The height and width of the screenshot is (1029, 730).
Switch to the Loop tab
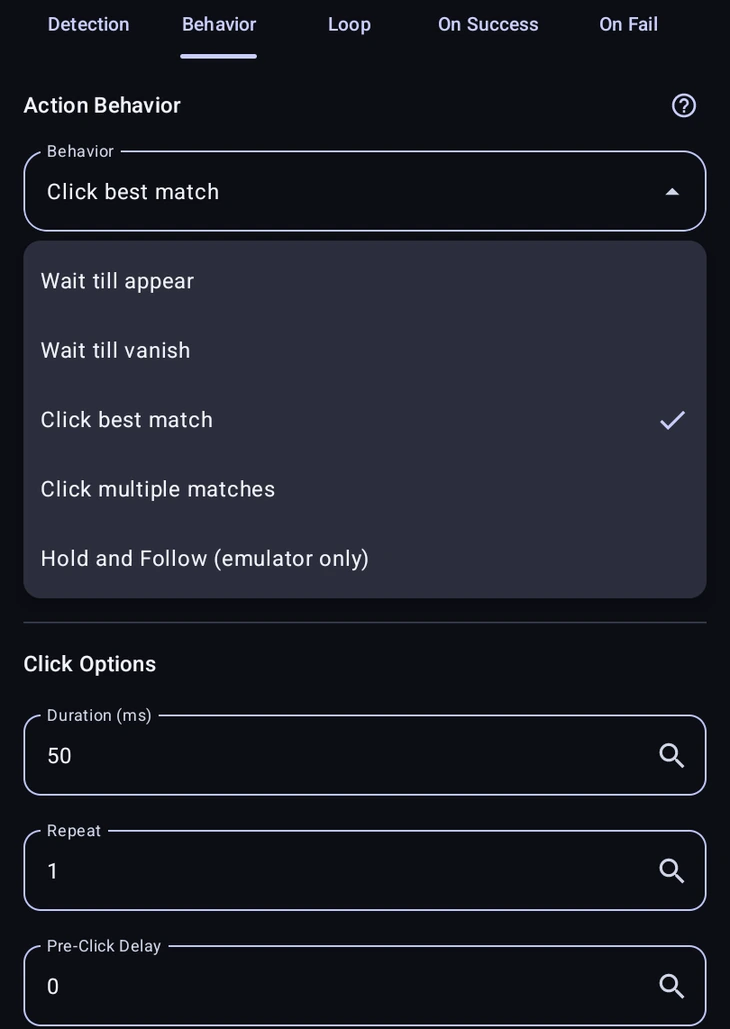pyautogui.click(x=349, y=25)
